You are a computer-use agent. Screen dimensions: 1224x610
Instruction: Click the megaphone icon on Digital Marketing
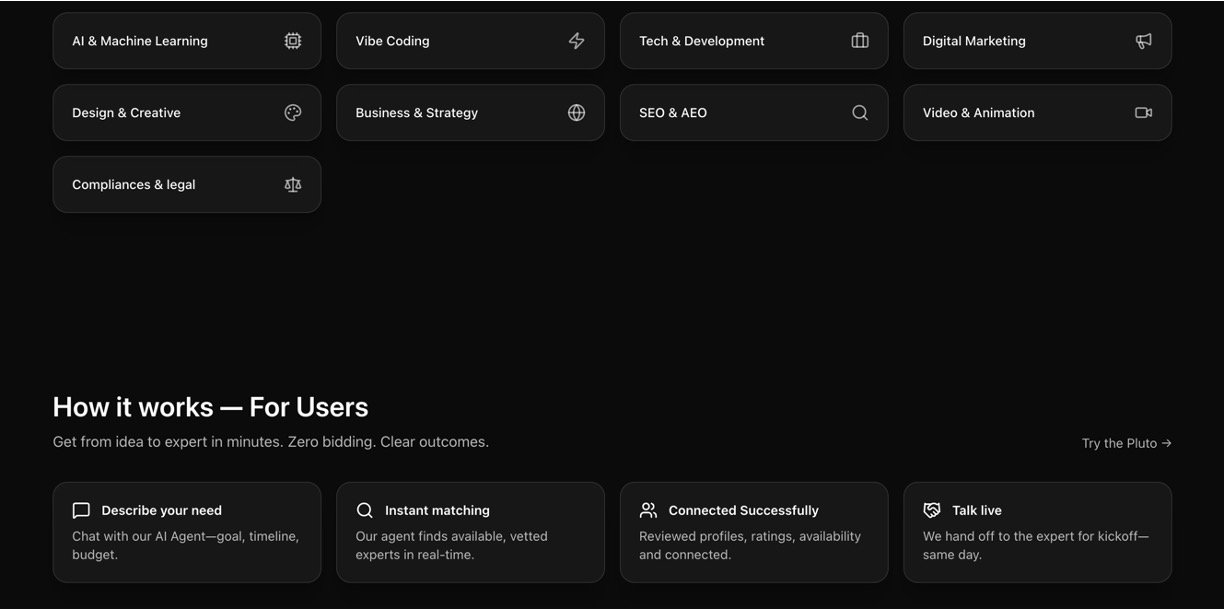(x=1144, y=41)
